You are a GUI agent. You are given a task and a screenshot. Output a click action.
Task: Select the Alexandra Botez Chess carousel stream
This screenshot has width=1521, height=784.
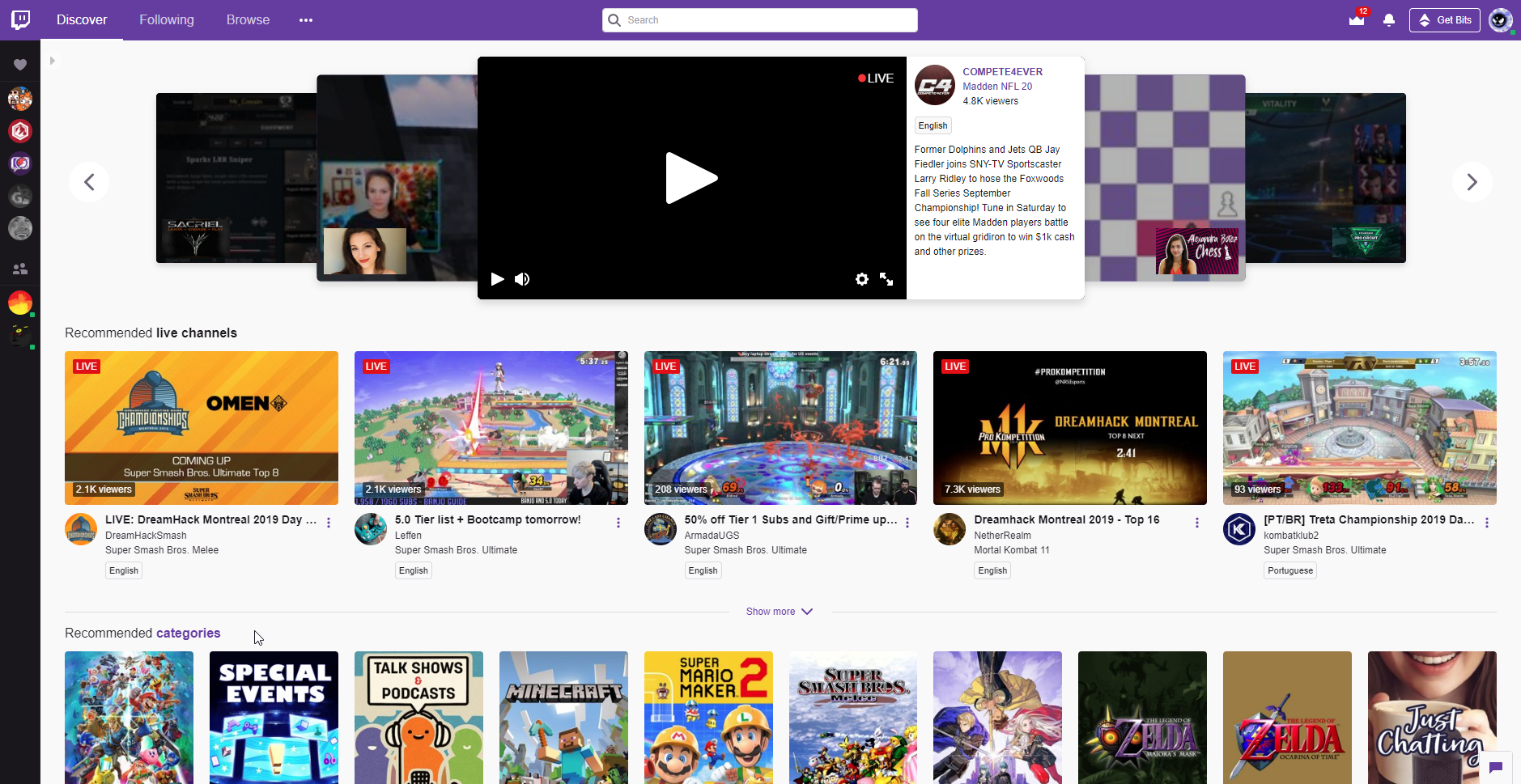(x=1164, y=178)
